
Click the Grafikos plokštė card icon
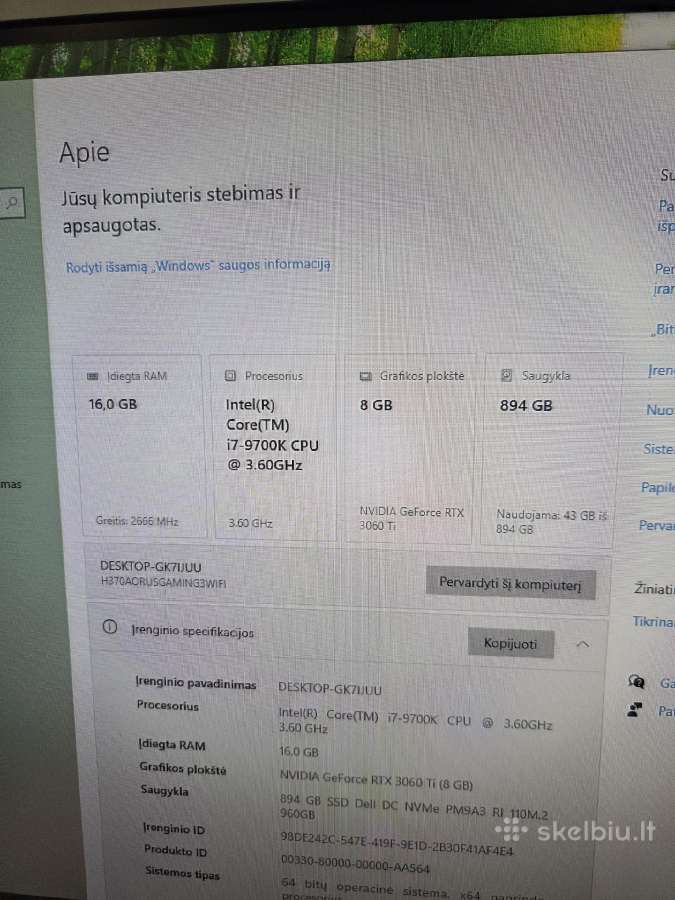click(x=365, y=376)
